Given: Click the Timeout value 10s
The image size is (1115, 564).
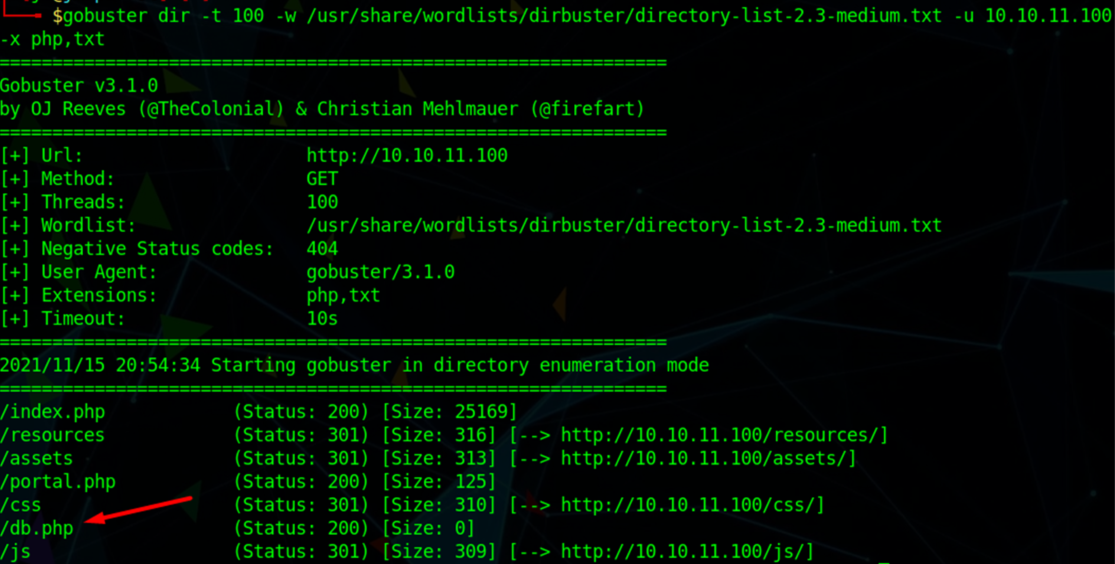Looking at the screenshot, I should tap(322, 319).
